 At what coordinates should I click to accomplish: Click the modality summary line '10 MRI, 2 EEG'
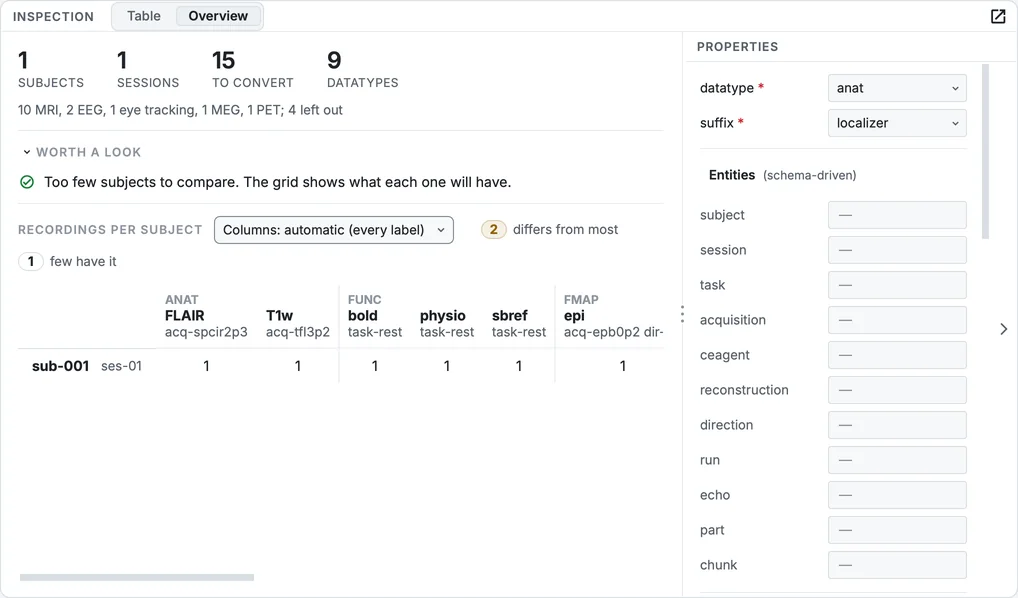click(x=180, y=110)
